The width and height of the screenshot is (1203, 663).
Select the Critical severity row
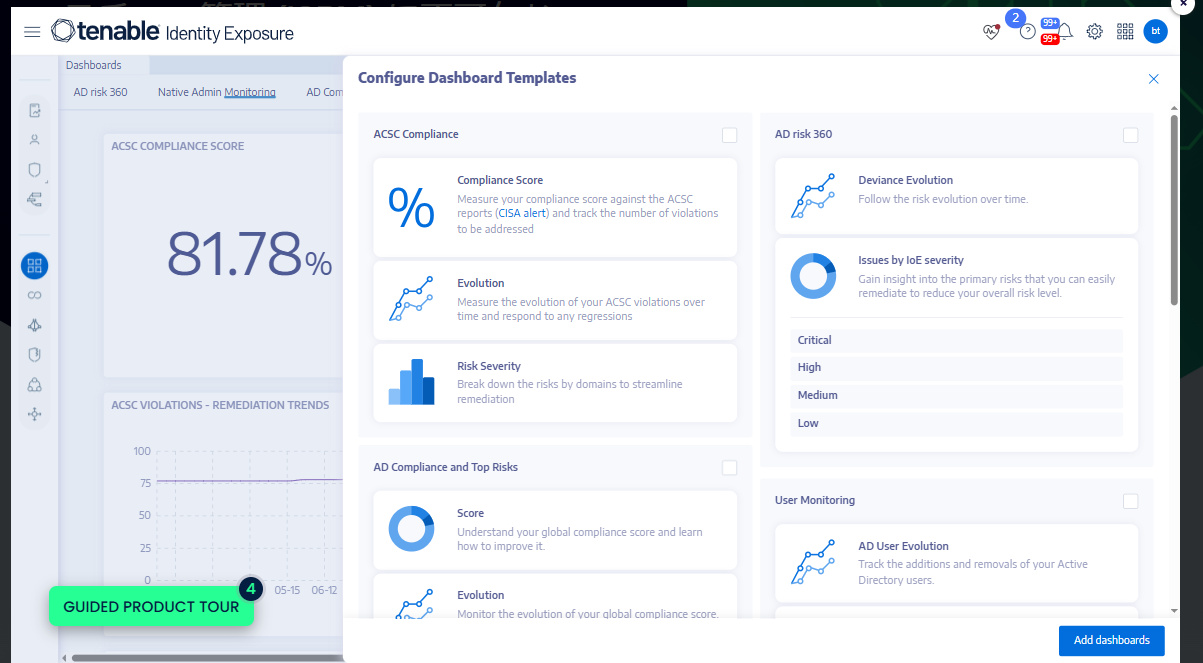click(x=956, y=340)
